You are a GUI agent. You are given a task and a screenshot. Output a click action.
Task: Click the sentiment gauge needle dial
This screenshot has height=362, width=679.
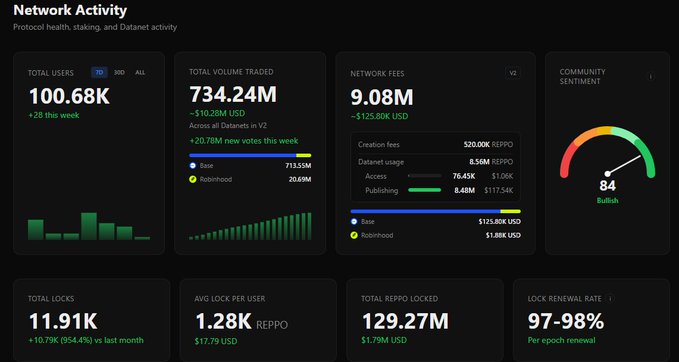click(x=608, y=153)
